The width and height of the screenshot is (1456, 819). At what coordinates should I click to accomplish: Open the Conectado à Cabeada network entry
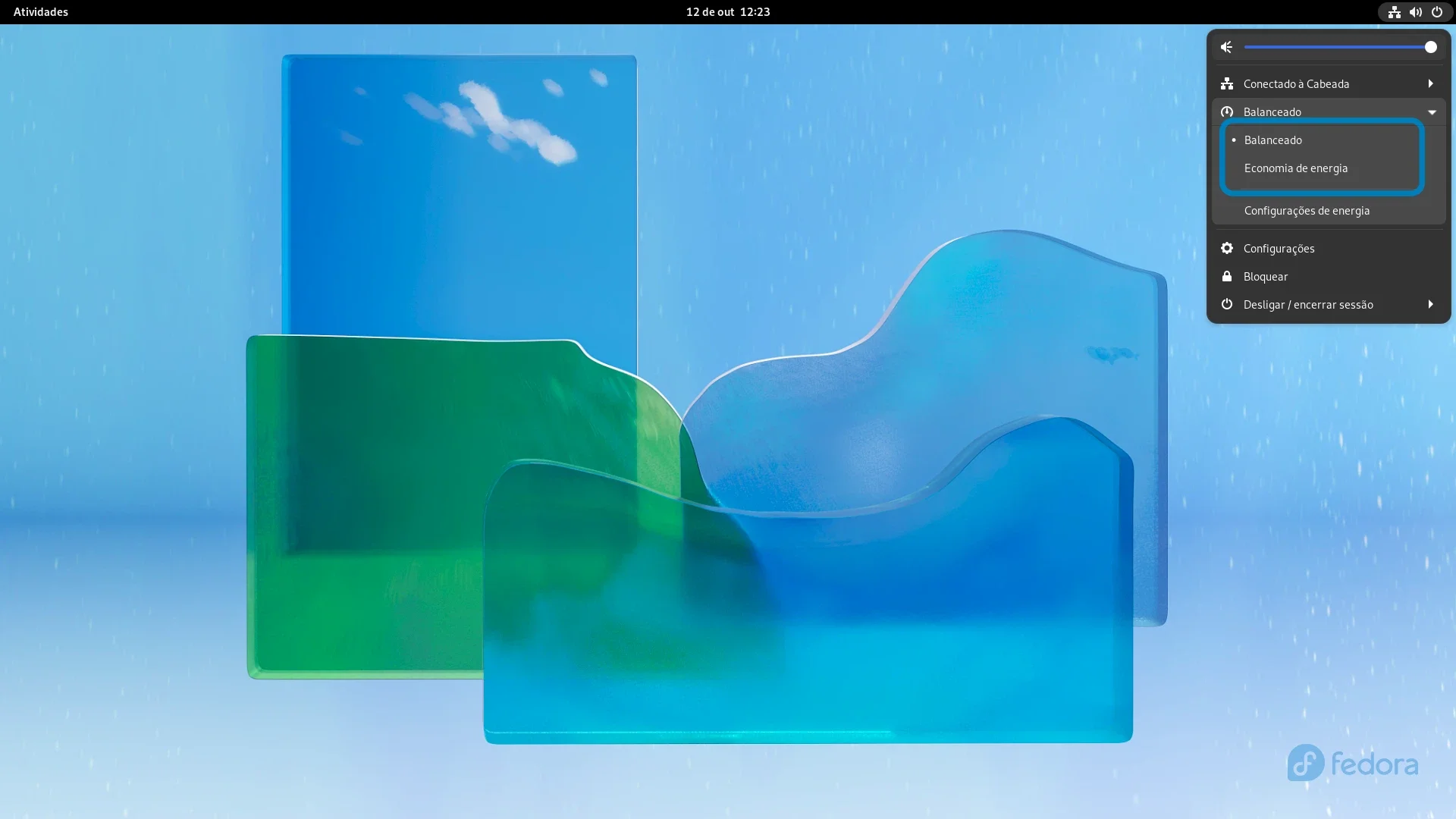pyautogui.click(x=1328, y=83)
